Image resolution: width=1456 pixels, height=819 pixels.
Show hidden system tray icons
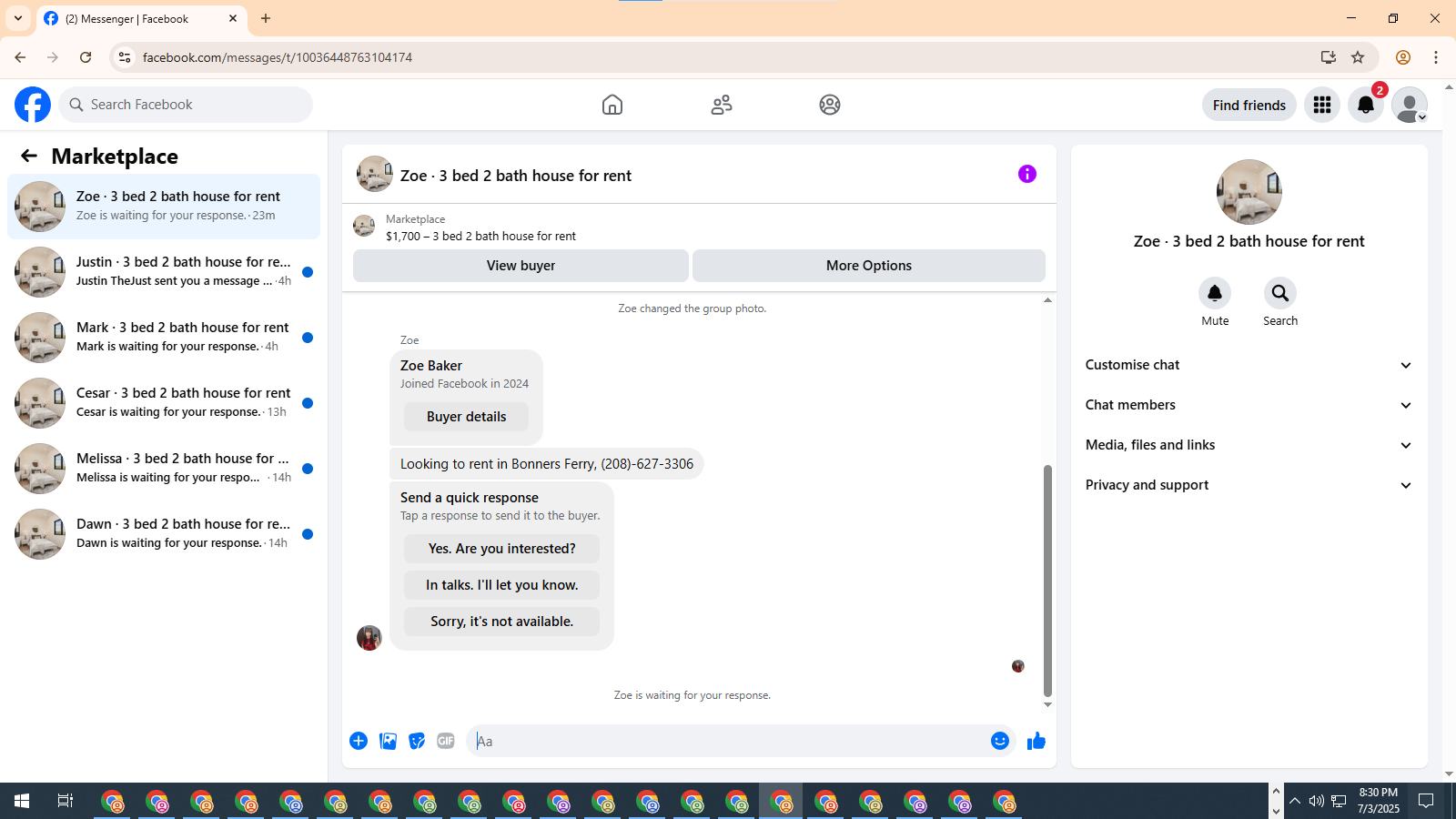1295,801
